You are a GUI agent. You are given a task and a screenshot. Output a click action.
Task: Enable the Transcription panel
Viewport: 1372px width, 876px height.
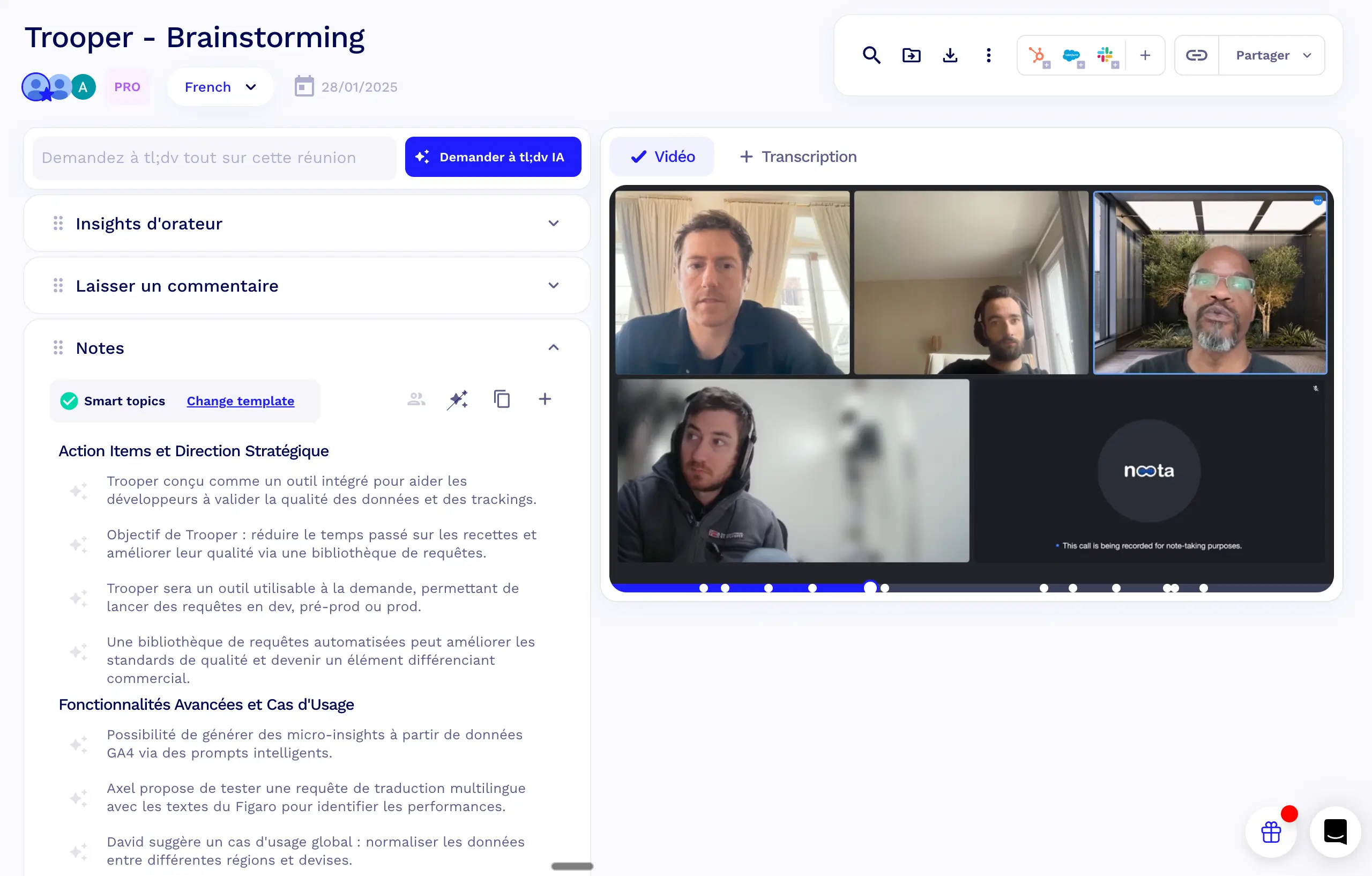[x=797, y=157]
